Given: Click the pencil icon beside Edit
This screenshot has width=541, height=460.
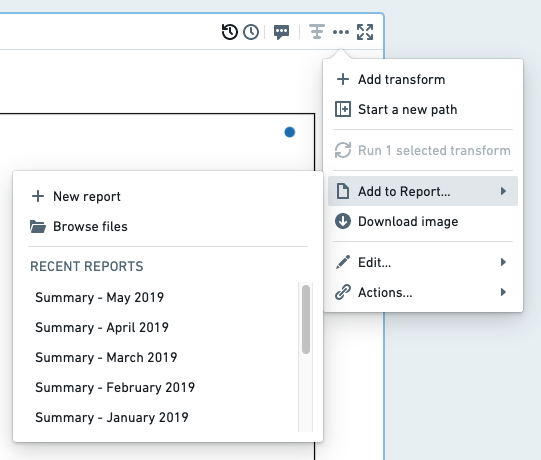Looking at the screenshot, I should (343, 262).
